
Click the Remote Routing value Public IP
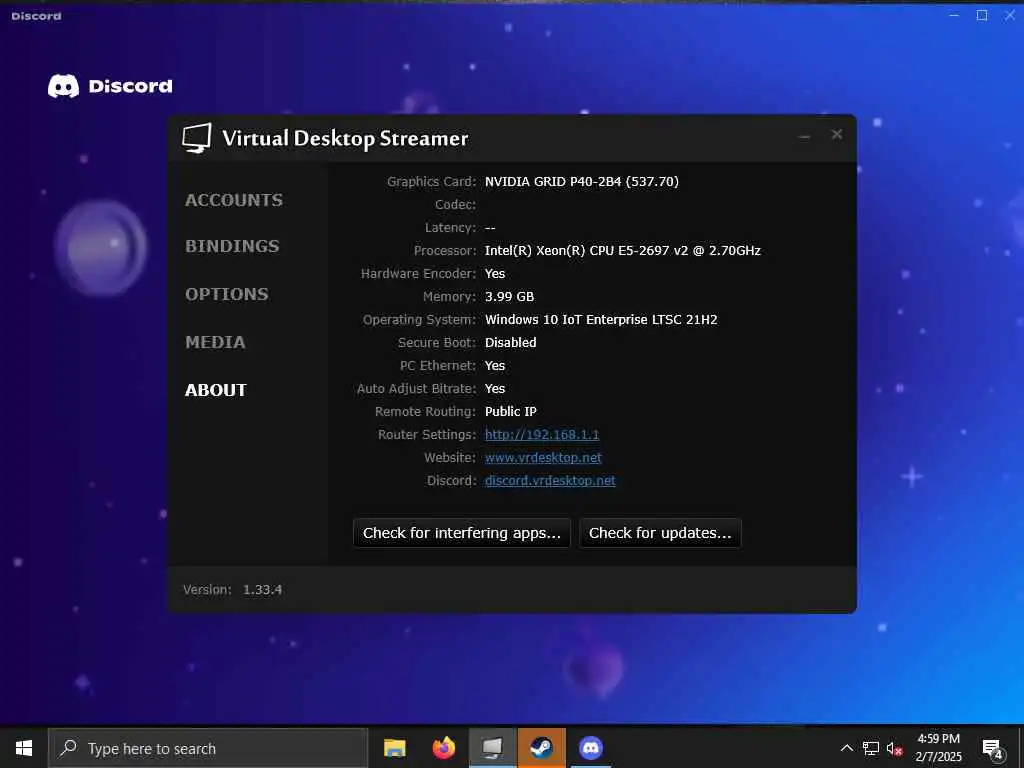(x=511, y=411)
